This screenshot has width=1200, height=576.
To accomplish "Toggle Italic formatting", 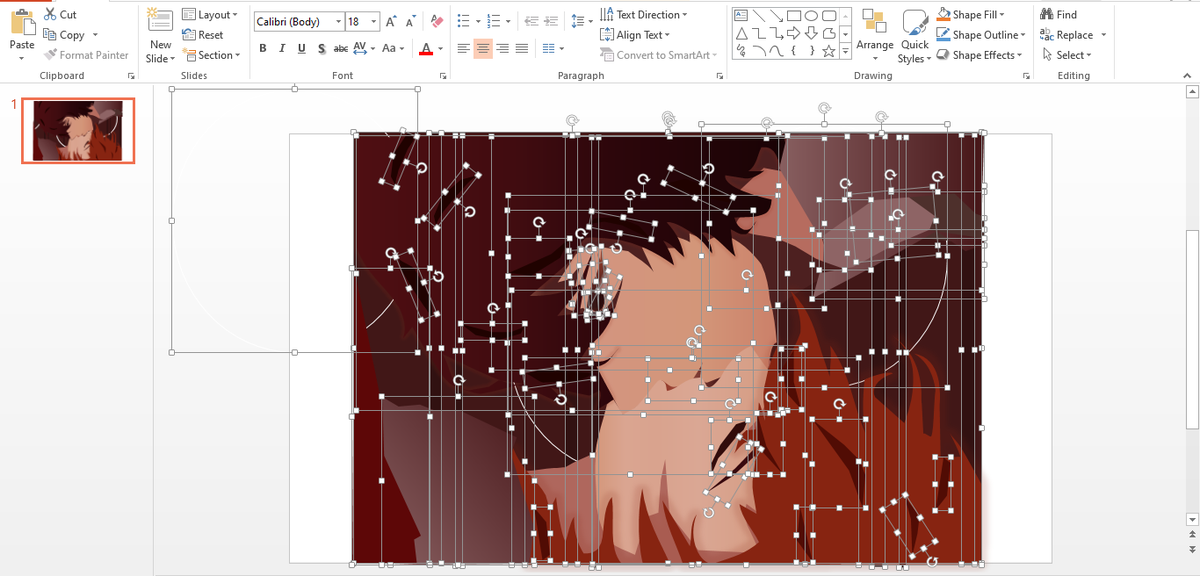I will click(282, 49).
